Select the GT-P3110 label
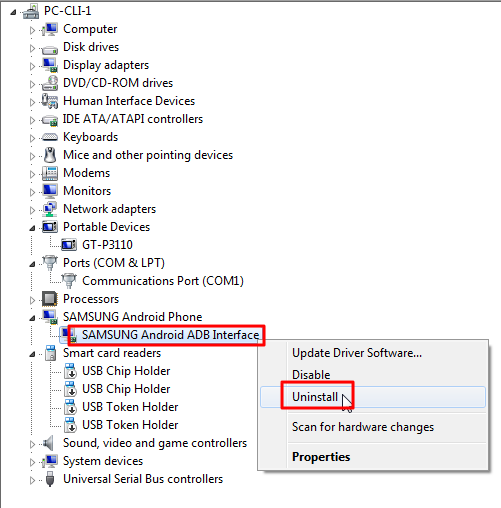 pyautogui.click(x=107, y=245)
